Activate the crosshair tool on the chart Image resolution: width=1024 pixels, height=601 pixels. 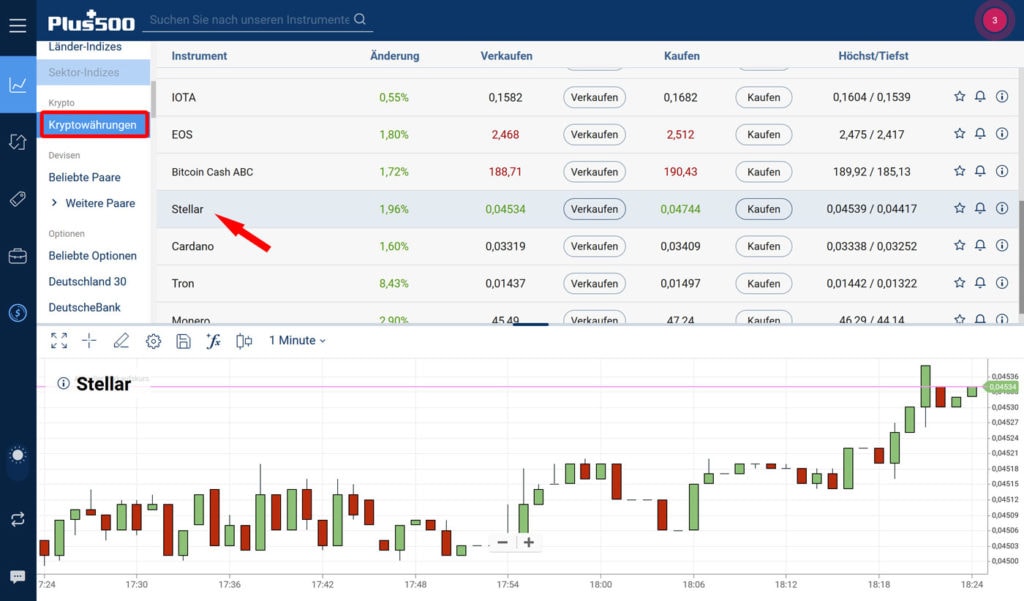[89, 340]
